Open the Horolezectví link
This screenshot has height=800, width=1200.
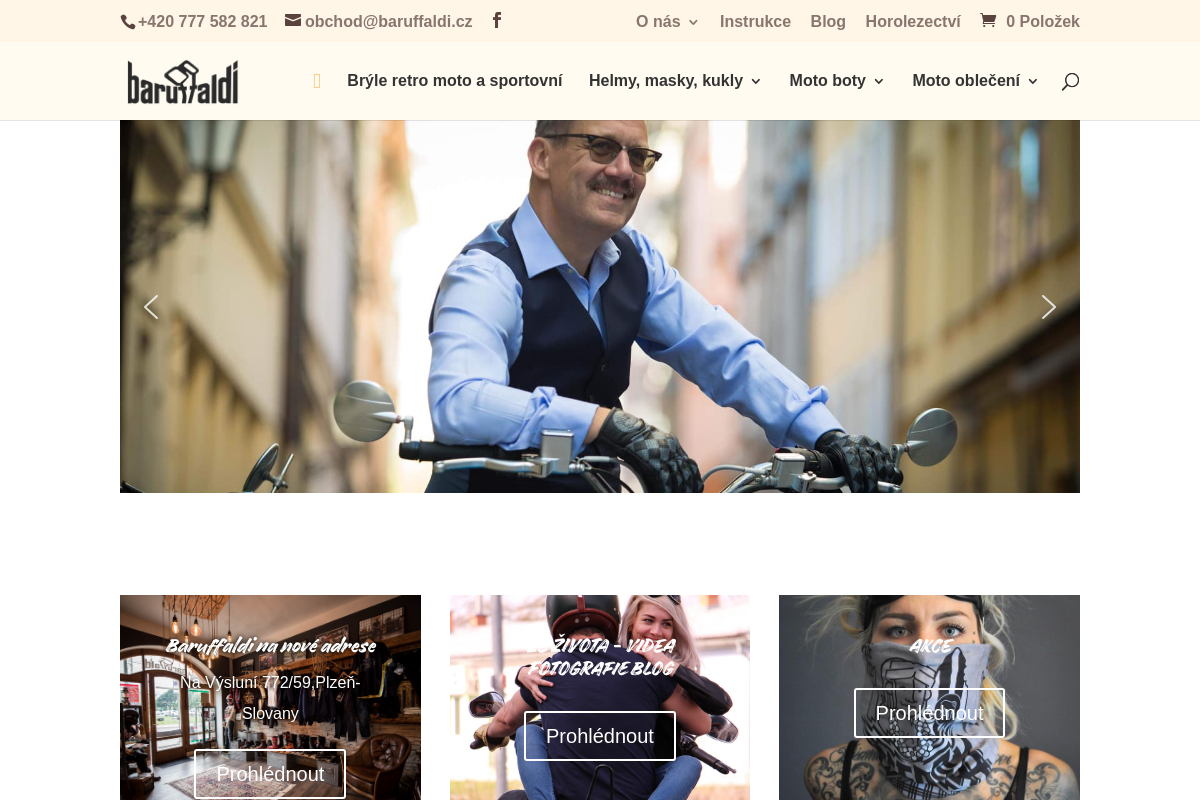point(913,21)
